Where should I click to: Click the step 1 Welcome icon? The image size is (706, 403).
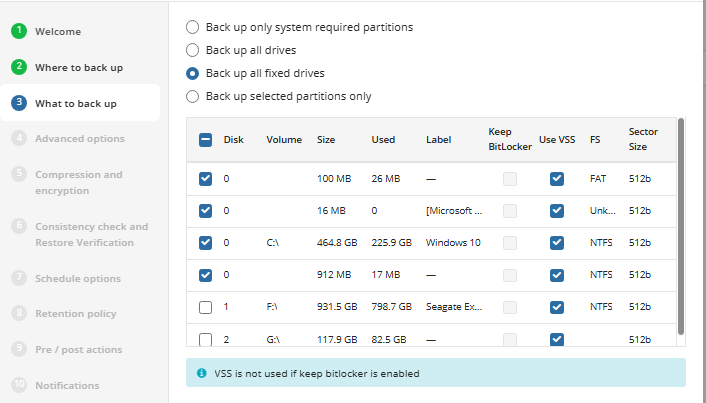click(19, 31)
